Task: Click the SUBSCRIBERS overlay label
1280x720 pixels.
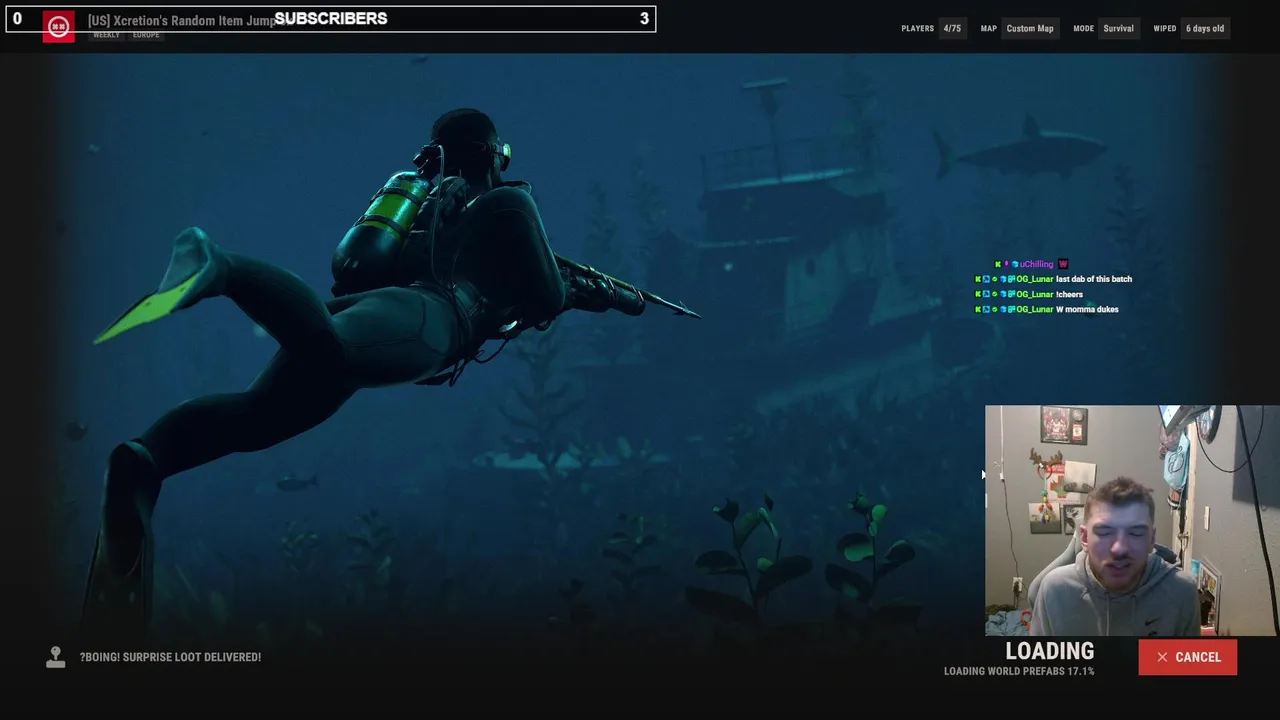Action: 331,18
